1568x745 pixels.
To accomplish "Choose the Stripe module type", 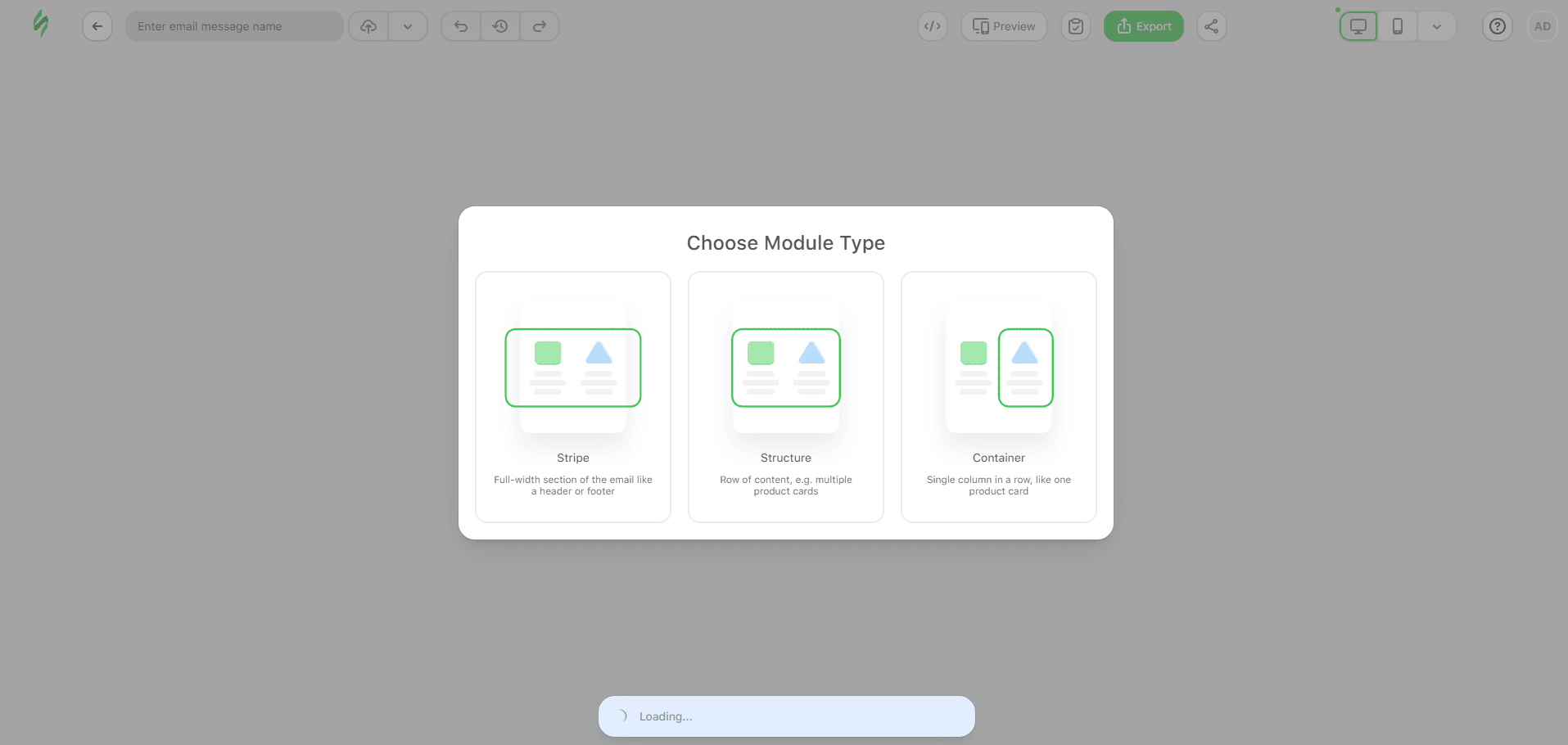I will tap(573, 397).
